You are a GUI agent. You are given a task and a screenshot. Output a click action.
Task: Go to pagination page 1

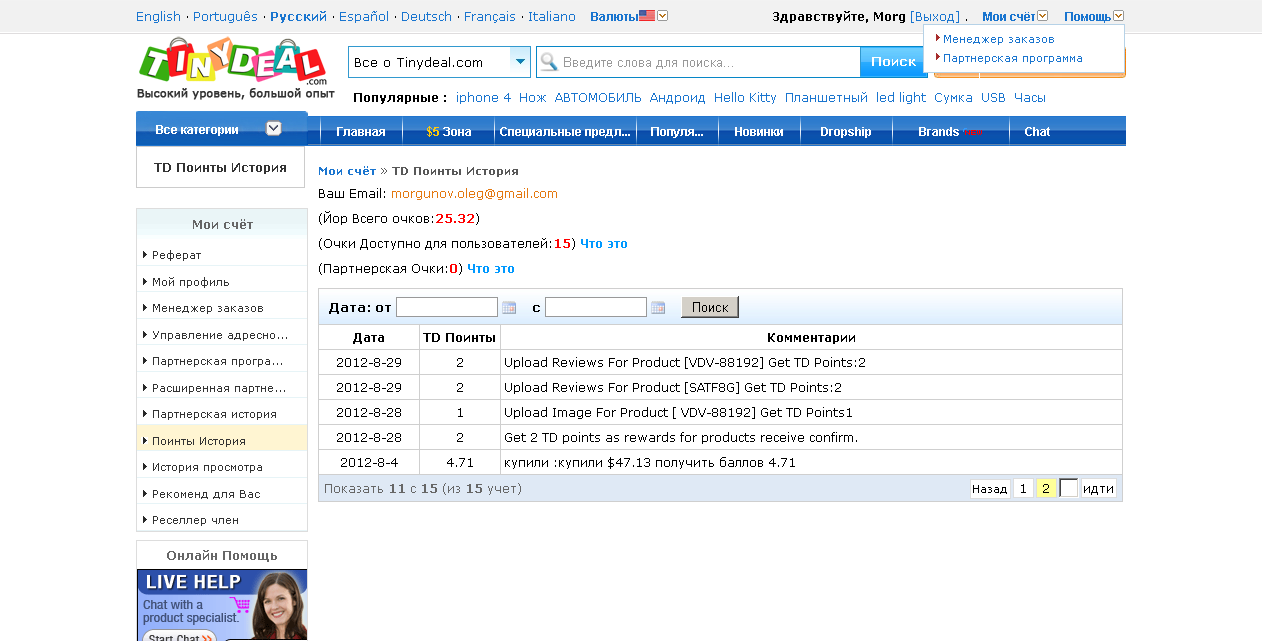1023,489
